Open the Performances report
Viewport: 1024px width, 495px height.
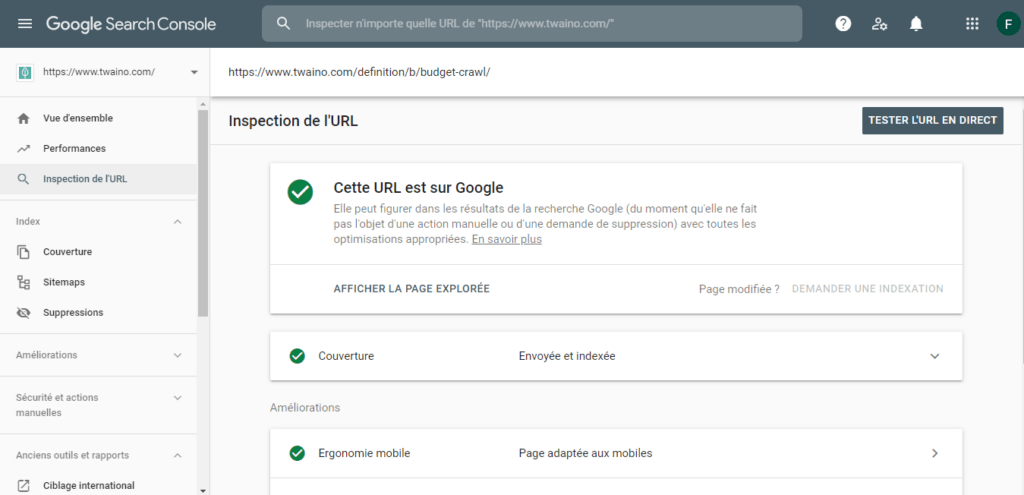click(x=74, y=149)
